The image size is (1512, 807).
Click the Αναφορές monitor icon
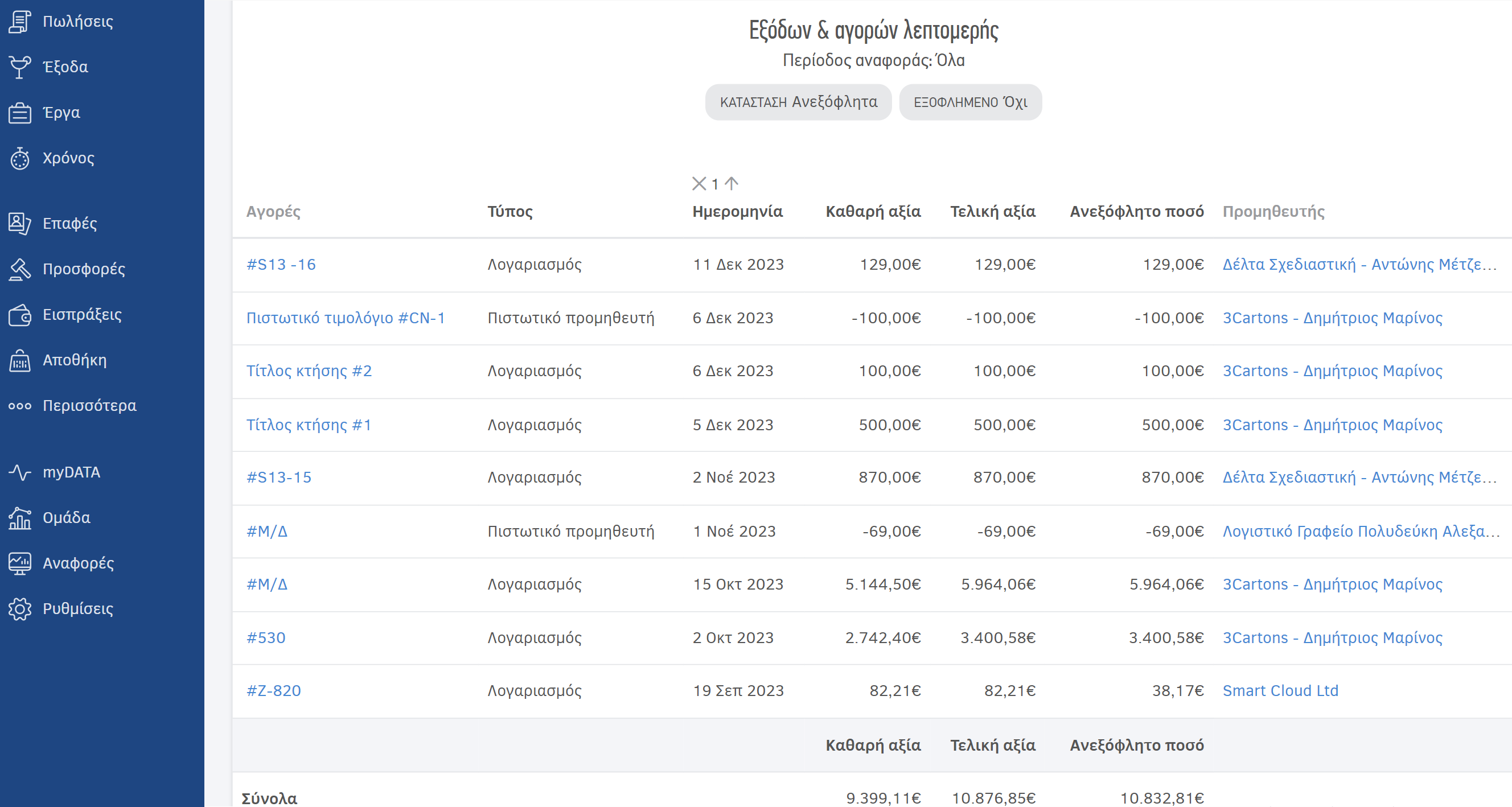(x=20, y=563)
